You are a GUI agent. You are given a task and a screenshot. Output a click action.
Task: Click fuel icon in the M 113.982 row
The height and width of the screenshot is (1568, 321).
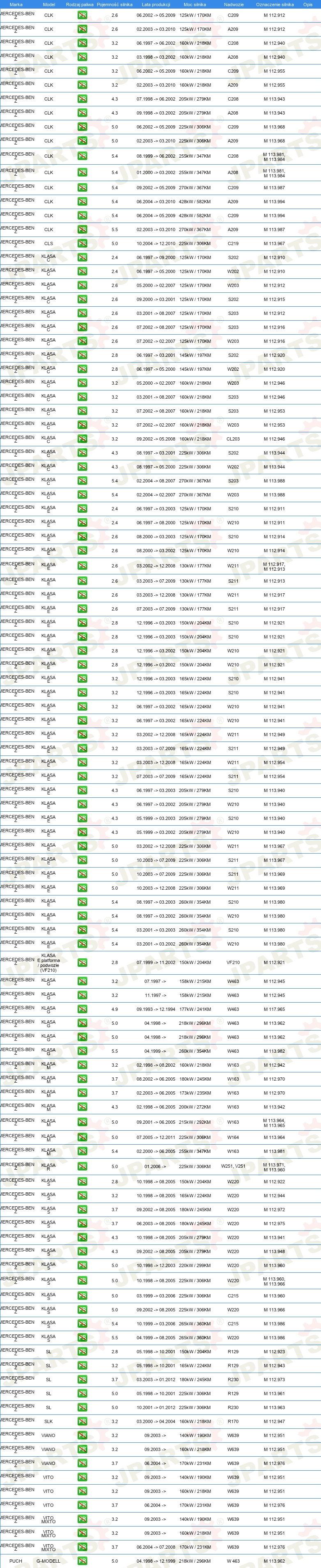(x=82, y=1051)
